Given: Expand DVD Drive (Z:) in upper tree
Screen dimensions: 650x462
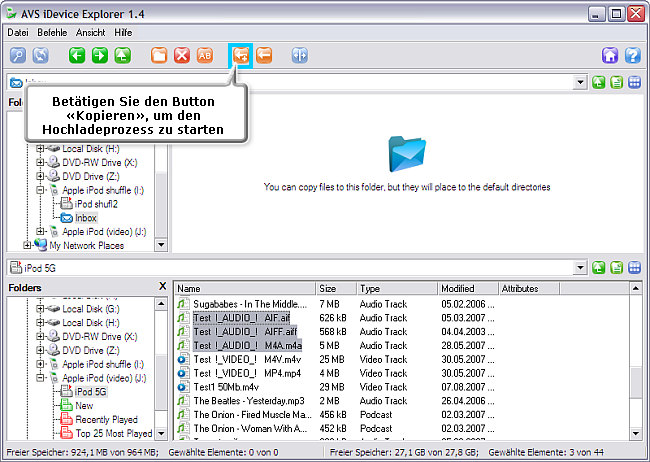Looking at the screenshot, I should pos(40,176).
